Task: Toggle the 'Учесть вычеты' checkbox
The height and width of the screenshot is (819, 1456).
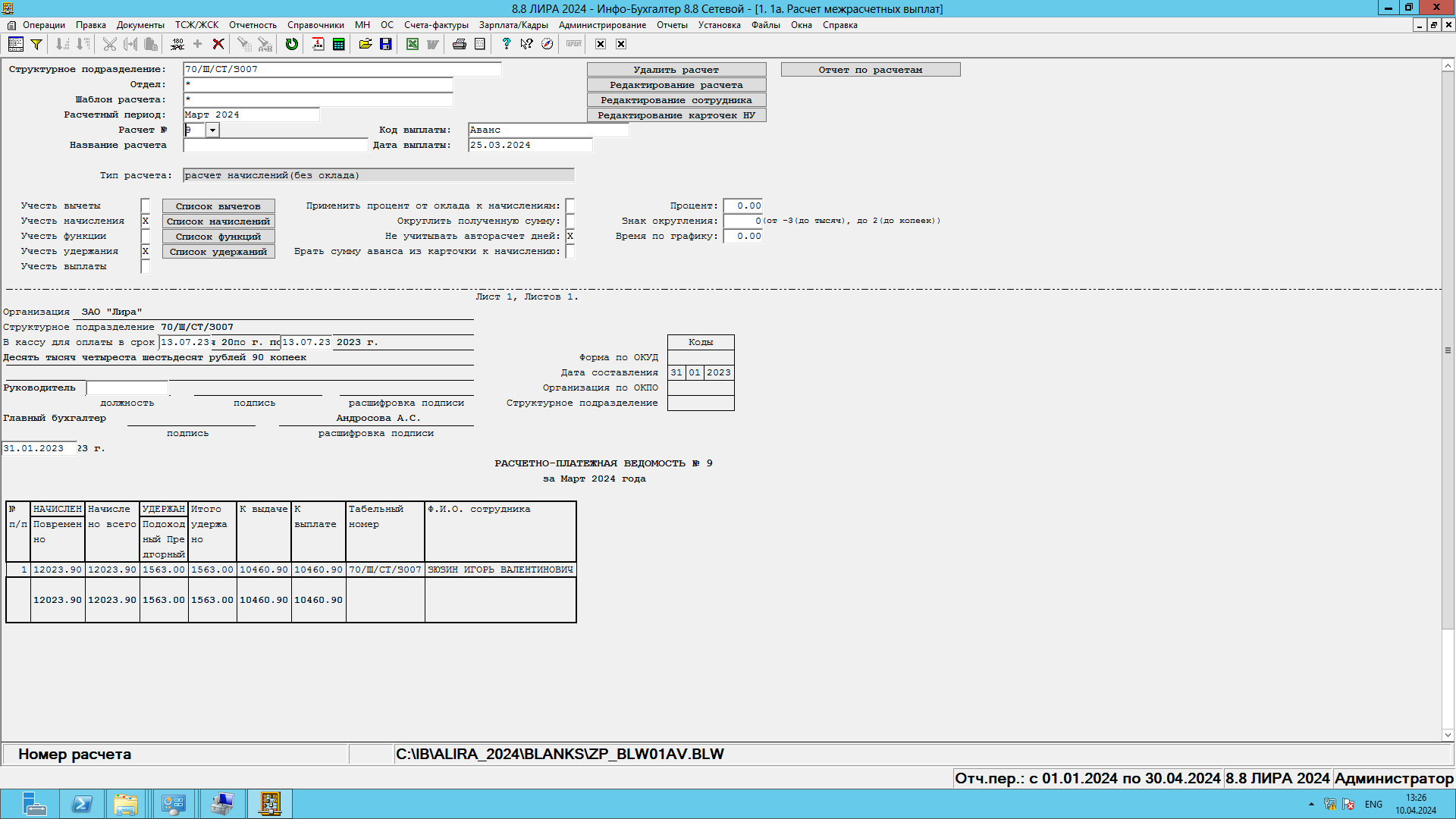Action: [x=146, y=206]
